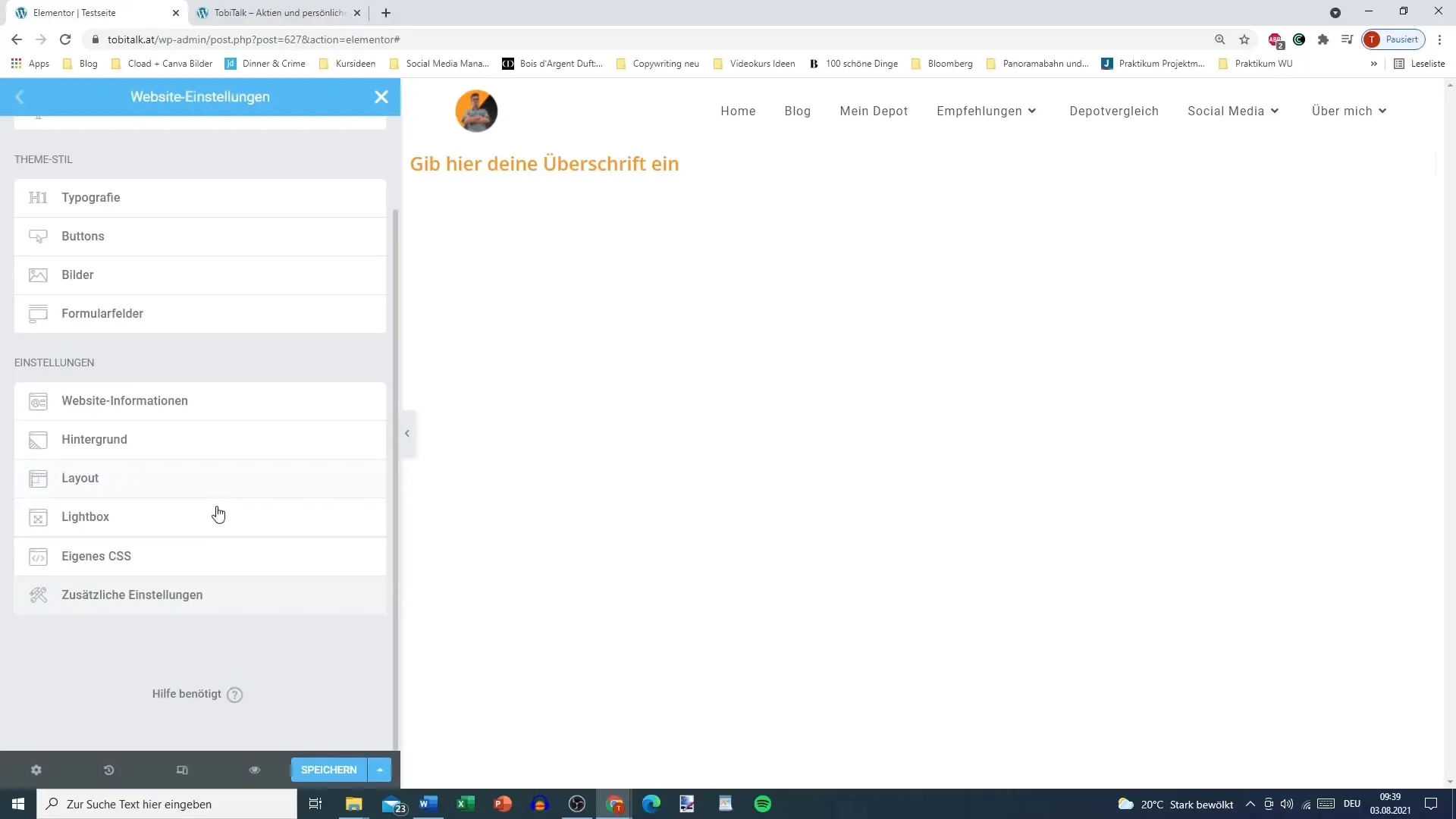Open the browser zoom magnifier icon
The height and width of the screenshot is (819, 1456).
pos(1220,39)
